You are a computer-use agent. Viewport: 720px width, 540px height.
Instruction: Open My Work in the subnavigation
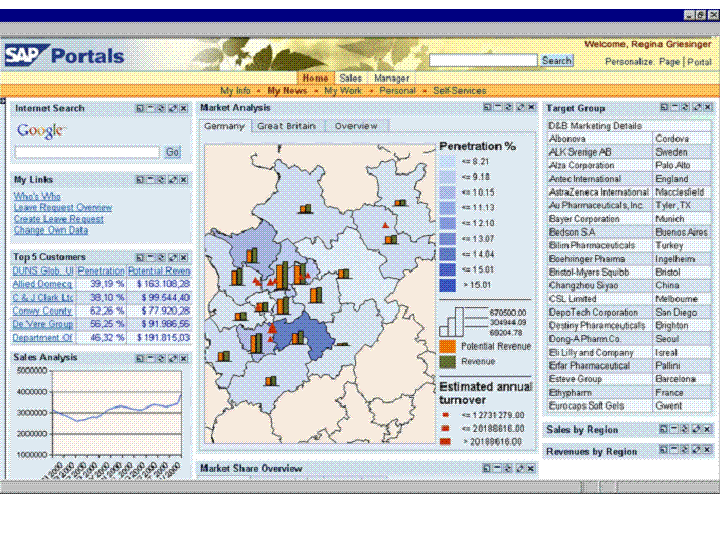pyautogui.click(x=343, y=90)
